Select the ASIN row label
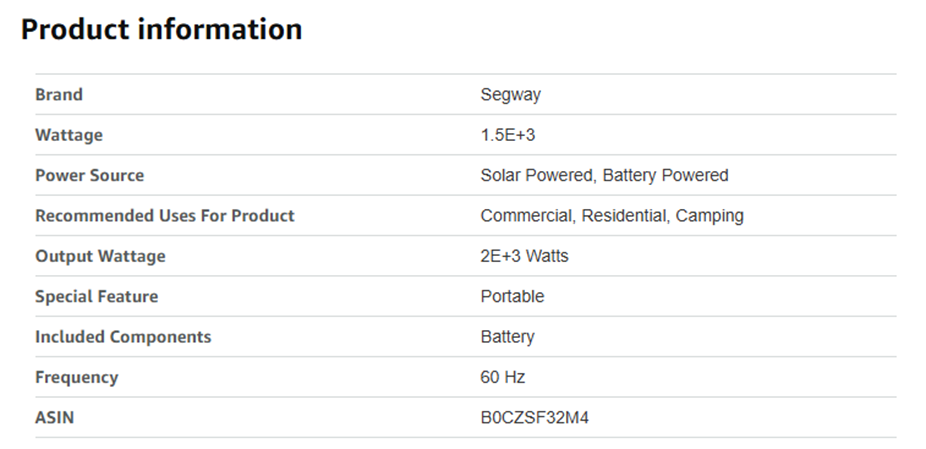This screenshot has width=926, height=449. pos(55,417)
